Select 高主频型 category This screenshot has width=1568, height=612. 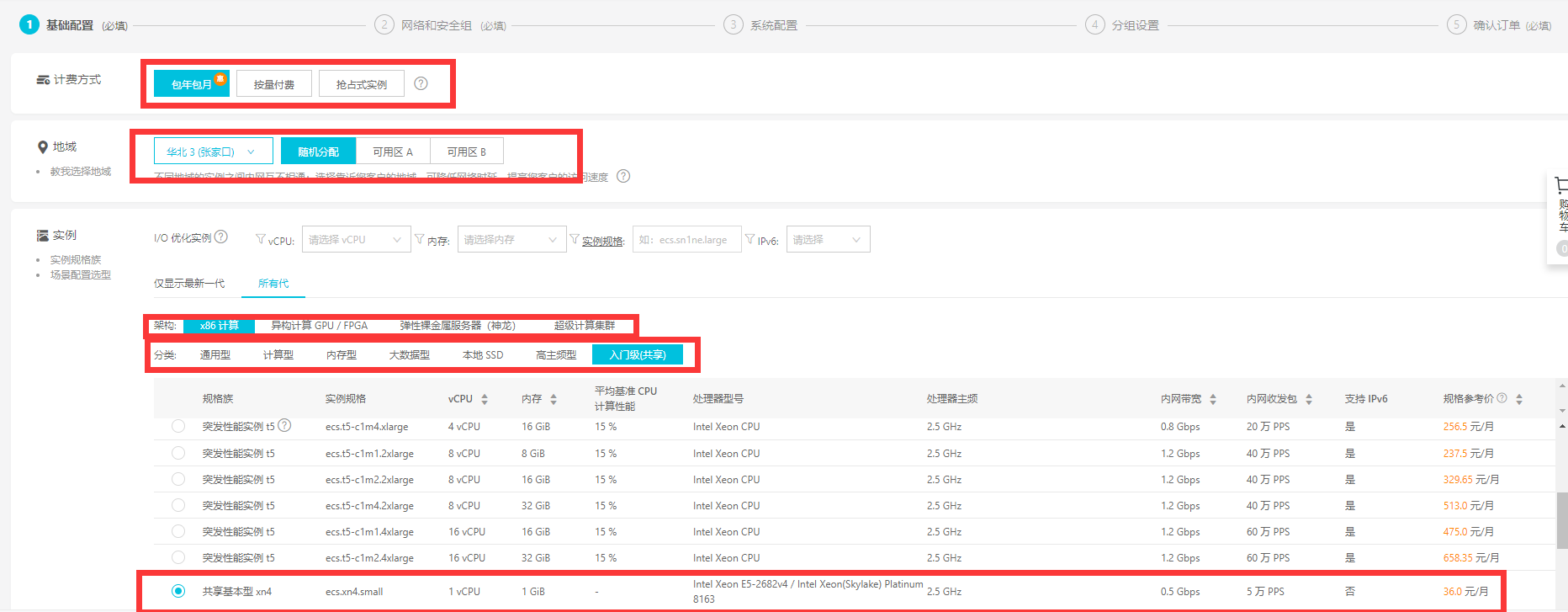click(x=556, y=354)
